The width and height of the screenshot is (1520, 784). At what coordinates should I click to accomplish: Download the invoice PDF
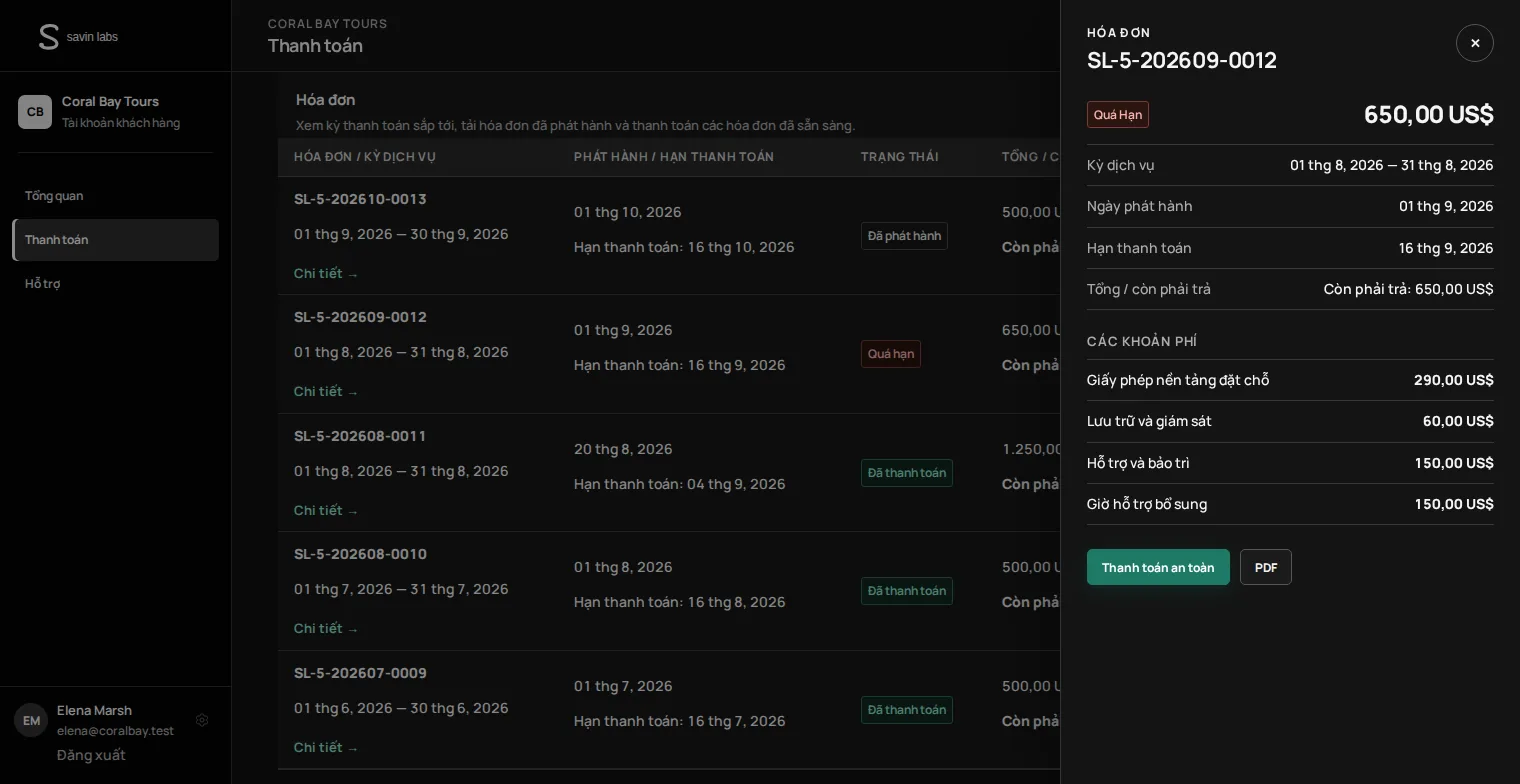1266,567
